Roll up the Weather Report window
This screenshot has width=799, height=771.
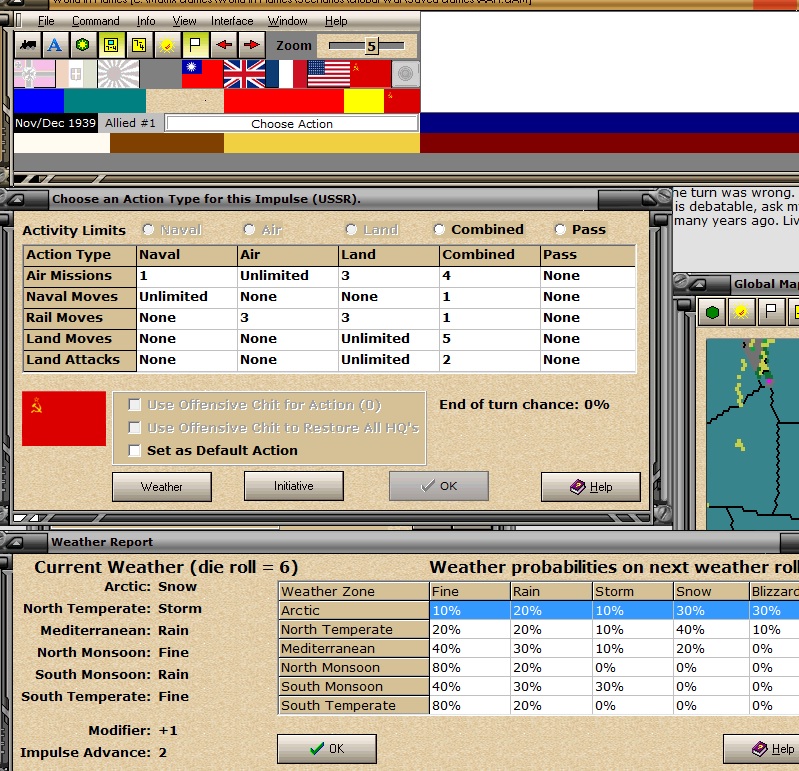pyautogui.click(x=15, y=542)
